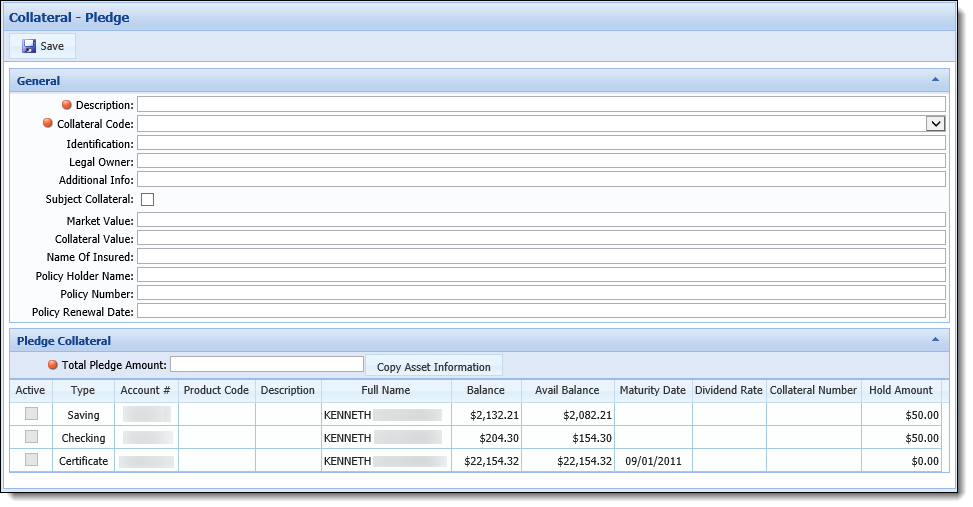Click the Collateral Value field

point(541,238)
